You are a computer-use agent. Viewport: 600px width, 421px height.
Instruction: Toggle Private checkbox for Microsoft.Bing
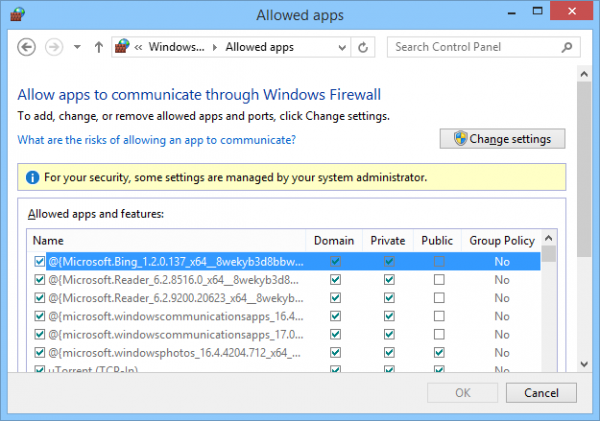tap(389, 261)
